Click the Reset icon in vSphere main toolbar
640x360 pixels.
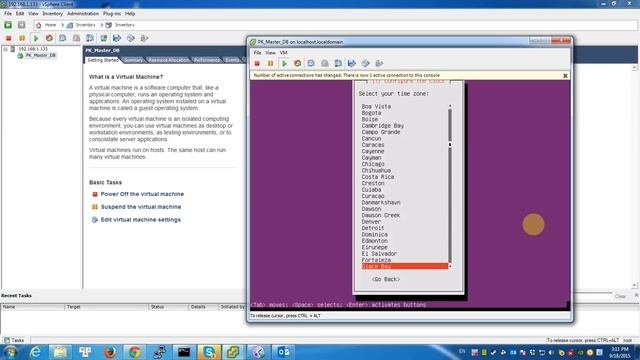(x=49, y=38)
